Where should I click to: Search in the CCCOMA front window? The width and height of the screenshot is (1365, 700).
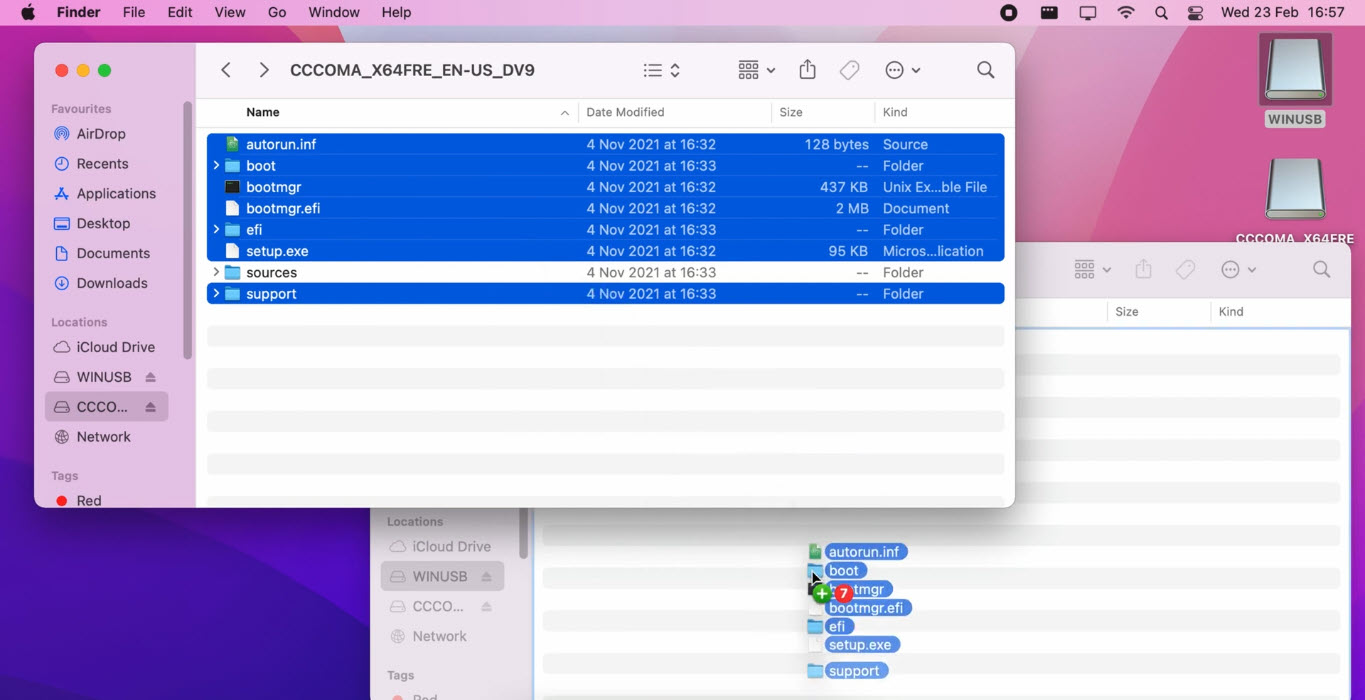click(985, 70)
